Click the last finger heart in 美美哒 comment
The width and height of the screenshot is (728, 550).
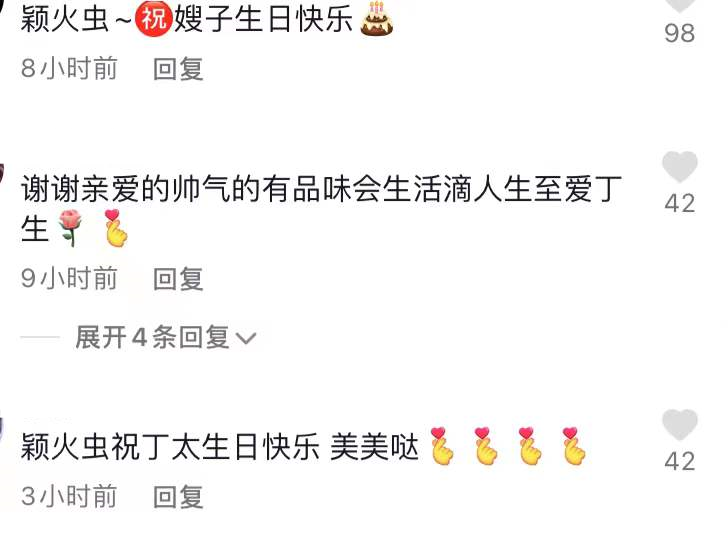pyautogui.click(x=573, y=446)
